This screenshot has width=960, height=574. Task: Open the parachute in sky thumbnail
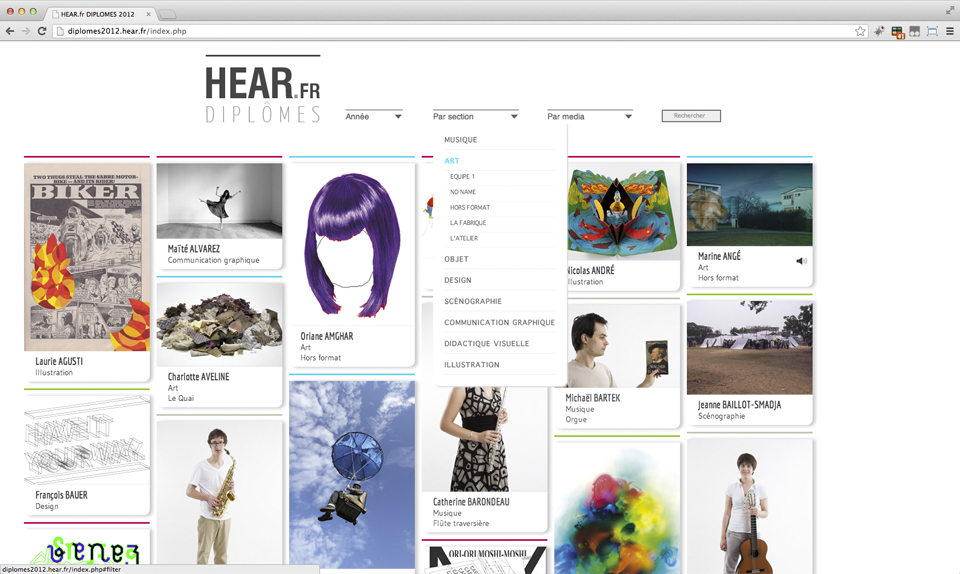click(352, 474)
